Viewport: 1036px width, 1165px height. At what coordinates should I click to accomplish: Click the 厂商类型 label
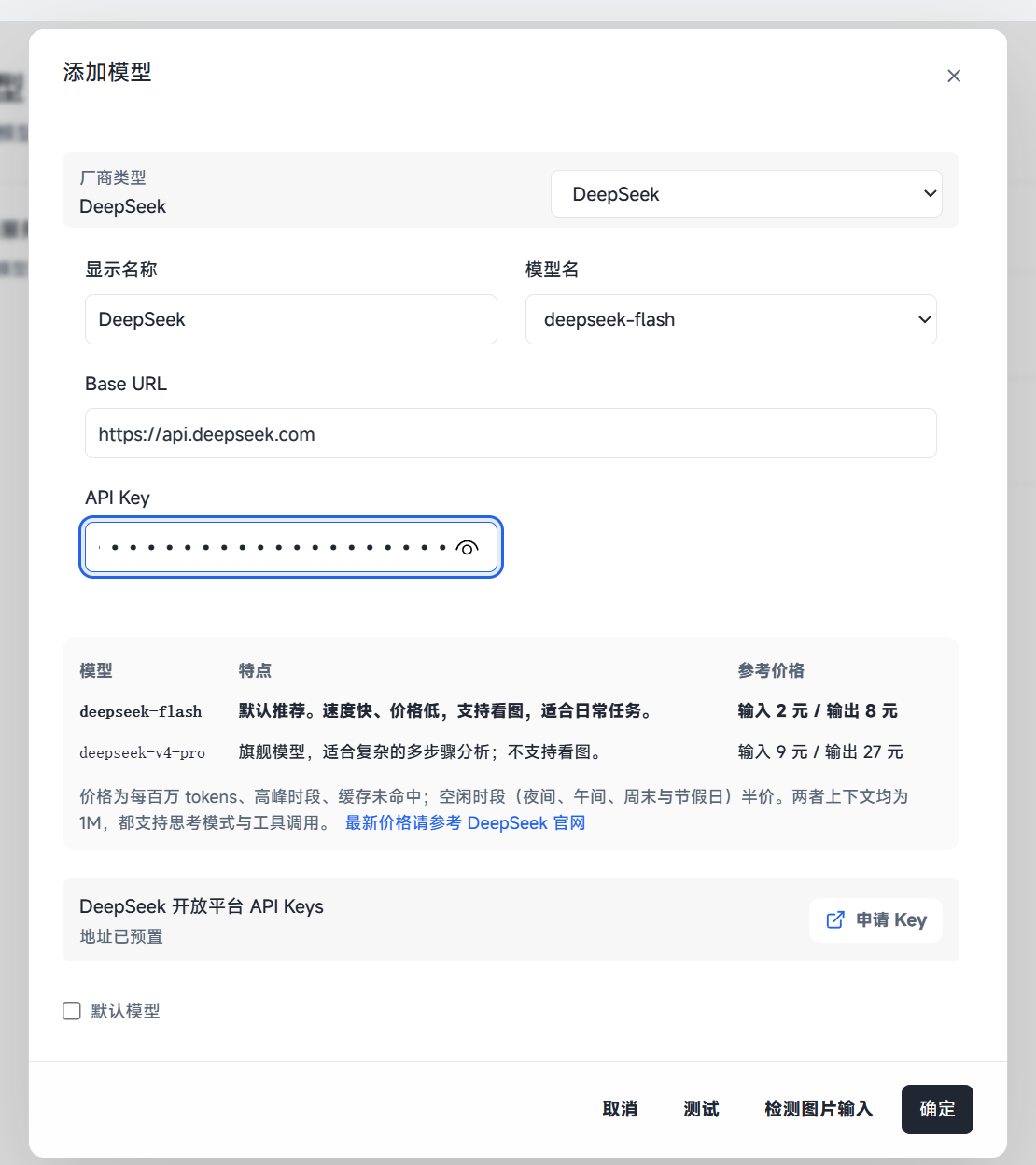click(113, 177)
